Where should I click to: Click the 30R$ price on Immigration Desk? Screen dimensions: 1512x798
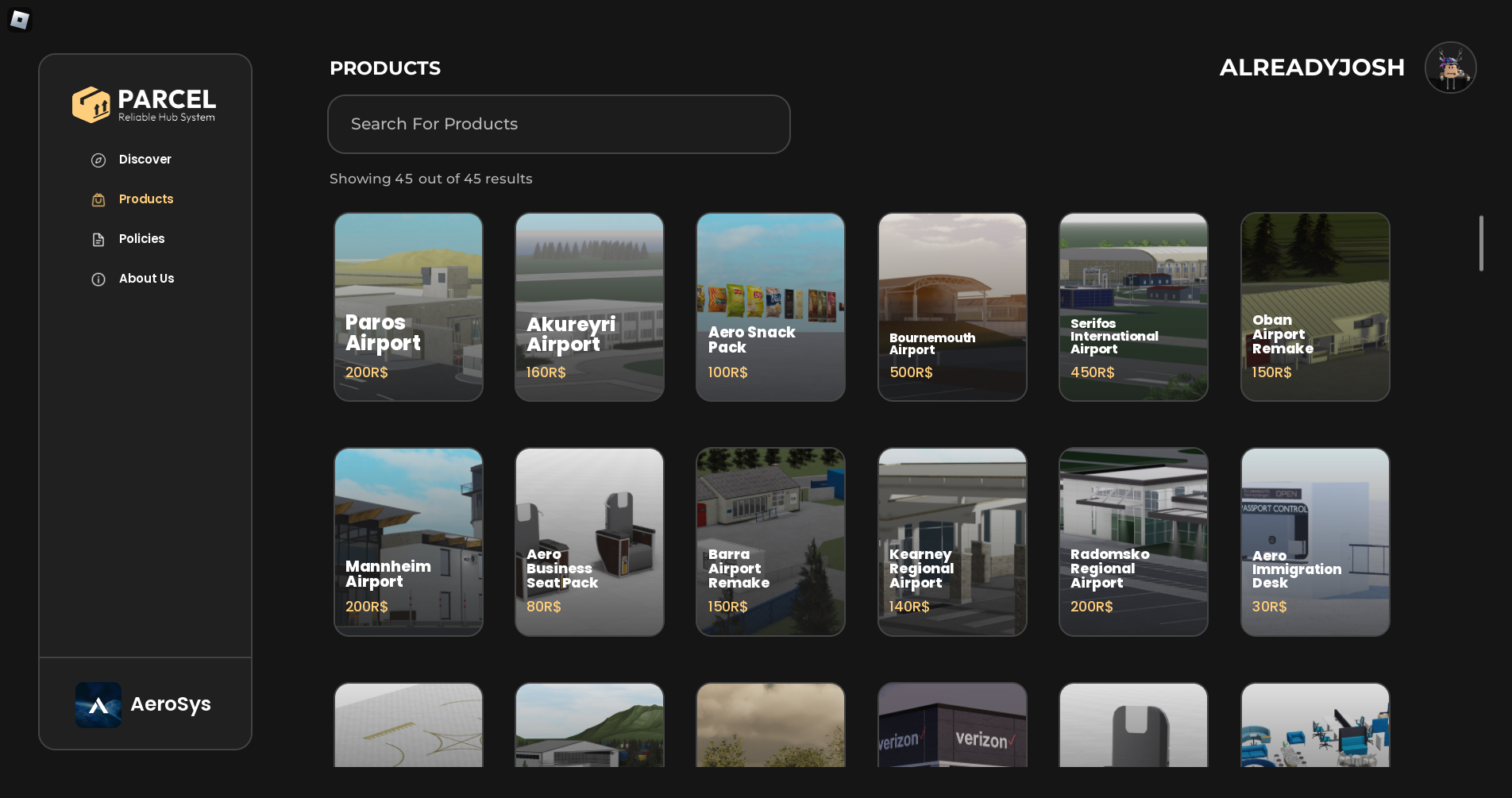(x=1270, y=607)
